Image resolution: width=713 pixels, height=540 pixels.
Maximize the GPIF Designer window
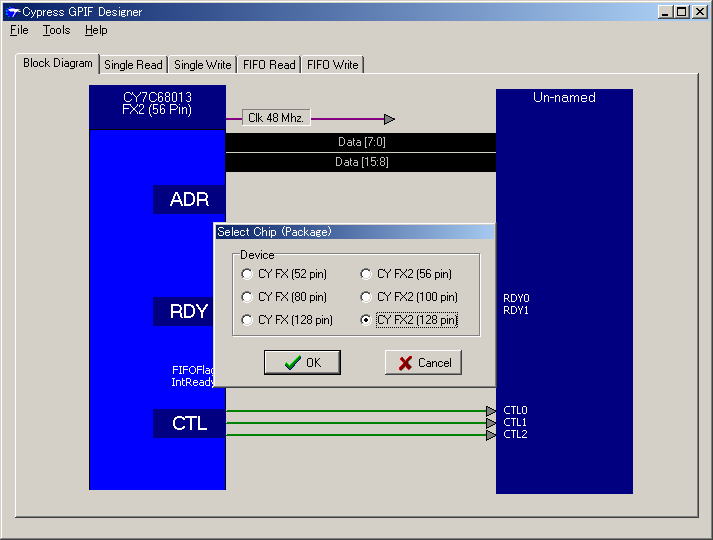pos(682,12)
